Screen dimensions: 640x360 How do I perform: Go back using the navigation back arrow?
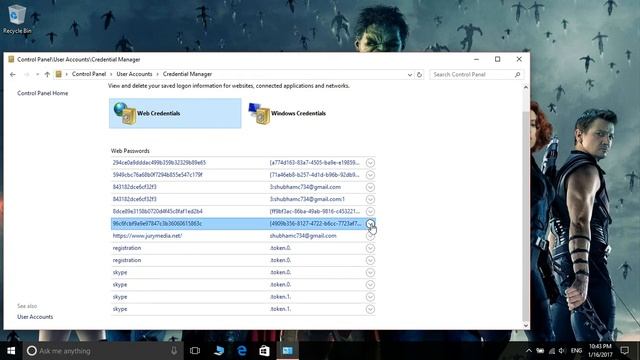click(13, 74)
